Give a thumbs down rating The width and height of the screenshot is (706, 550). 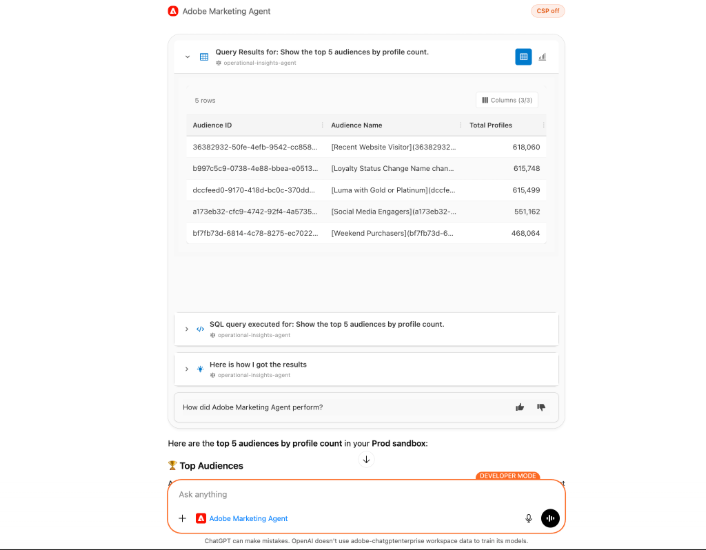(541, 407)
